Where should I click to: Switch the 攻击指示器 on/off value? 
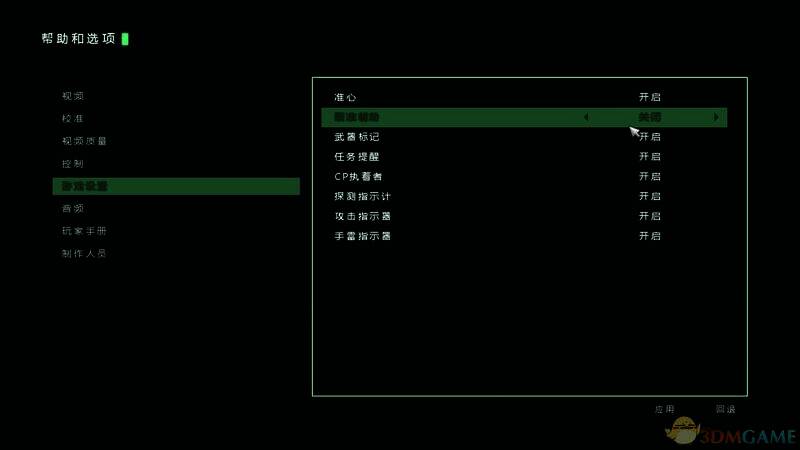point(650,216)
